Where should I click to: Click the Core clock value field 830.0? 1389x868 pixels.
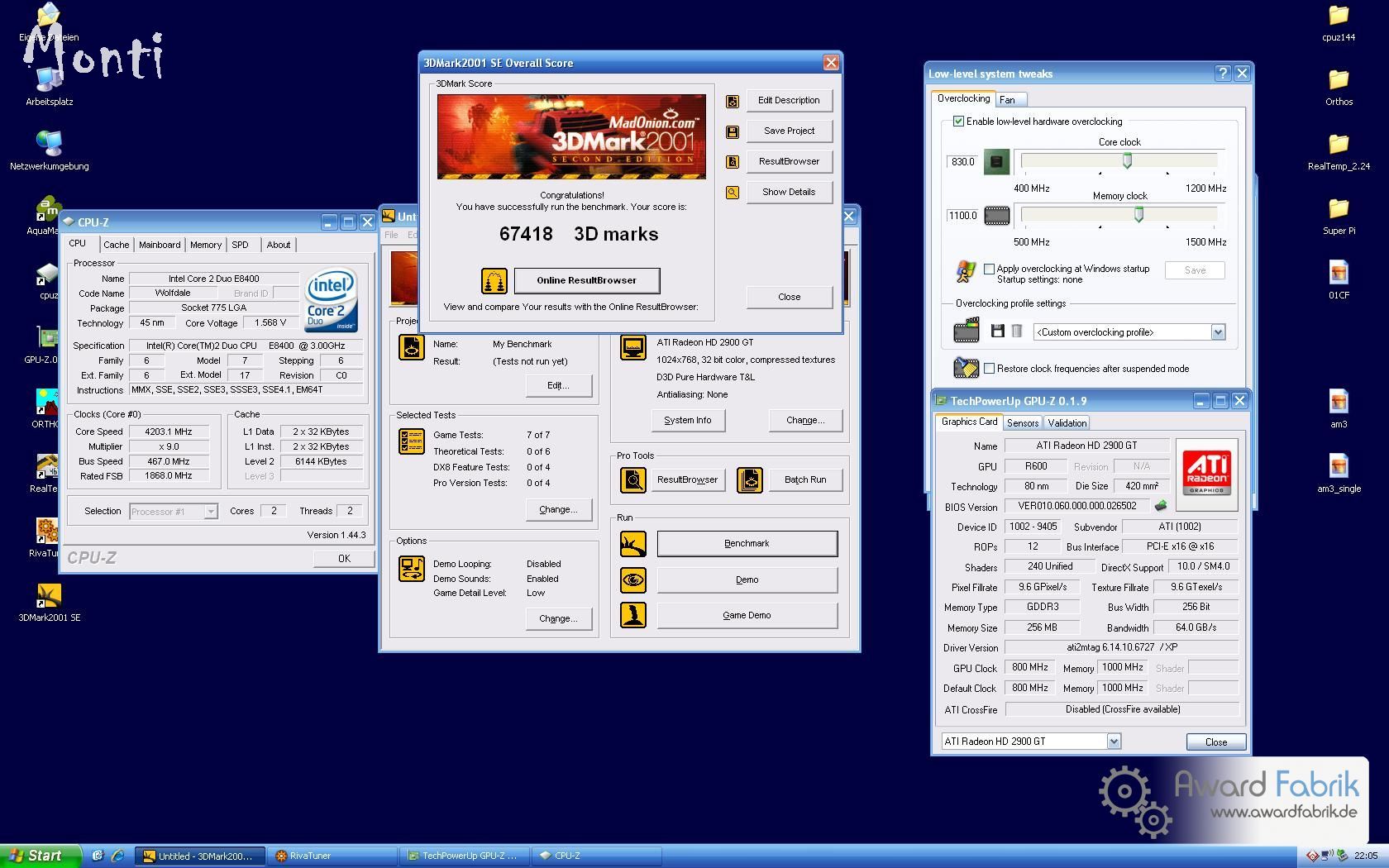[x=962, y=162]
